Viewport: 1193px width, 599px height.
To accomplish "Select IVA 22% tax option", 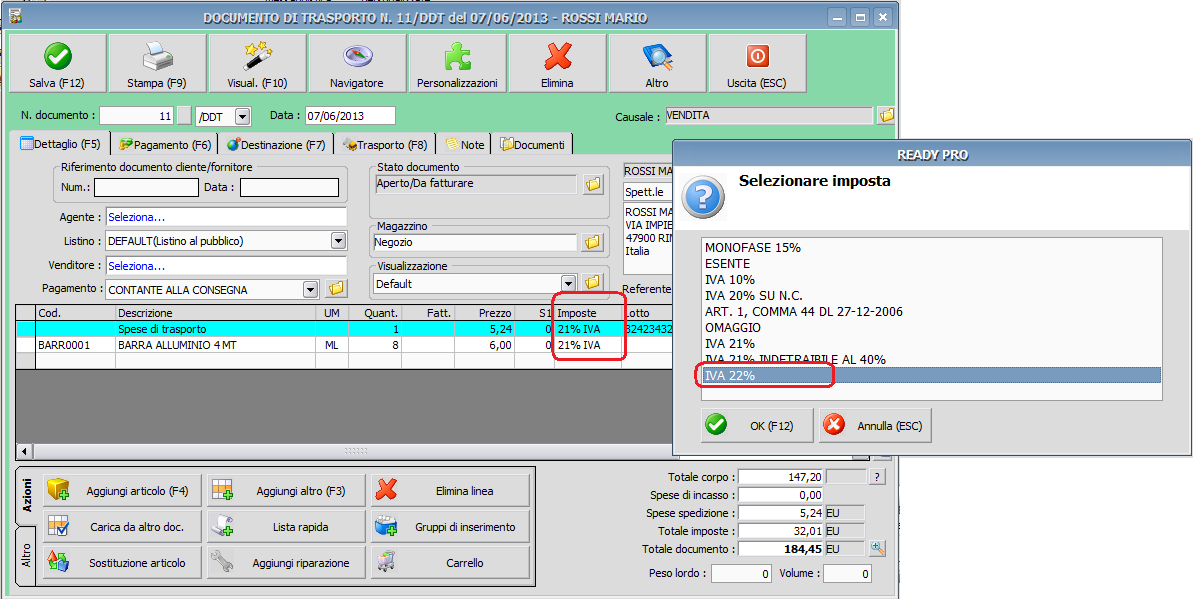I will pos(931,375).
